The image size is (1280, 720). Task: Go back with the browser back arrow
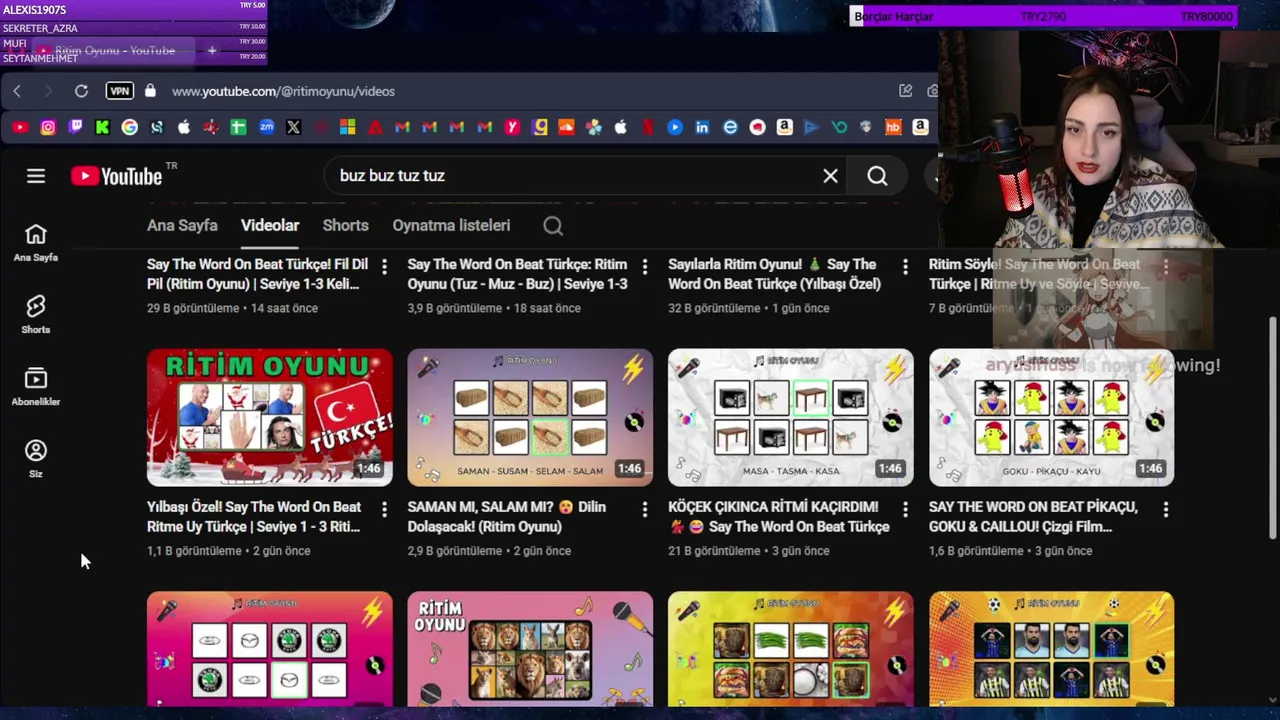pyautogui.click(x=17, y=91)
